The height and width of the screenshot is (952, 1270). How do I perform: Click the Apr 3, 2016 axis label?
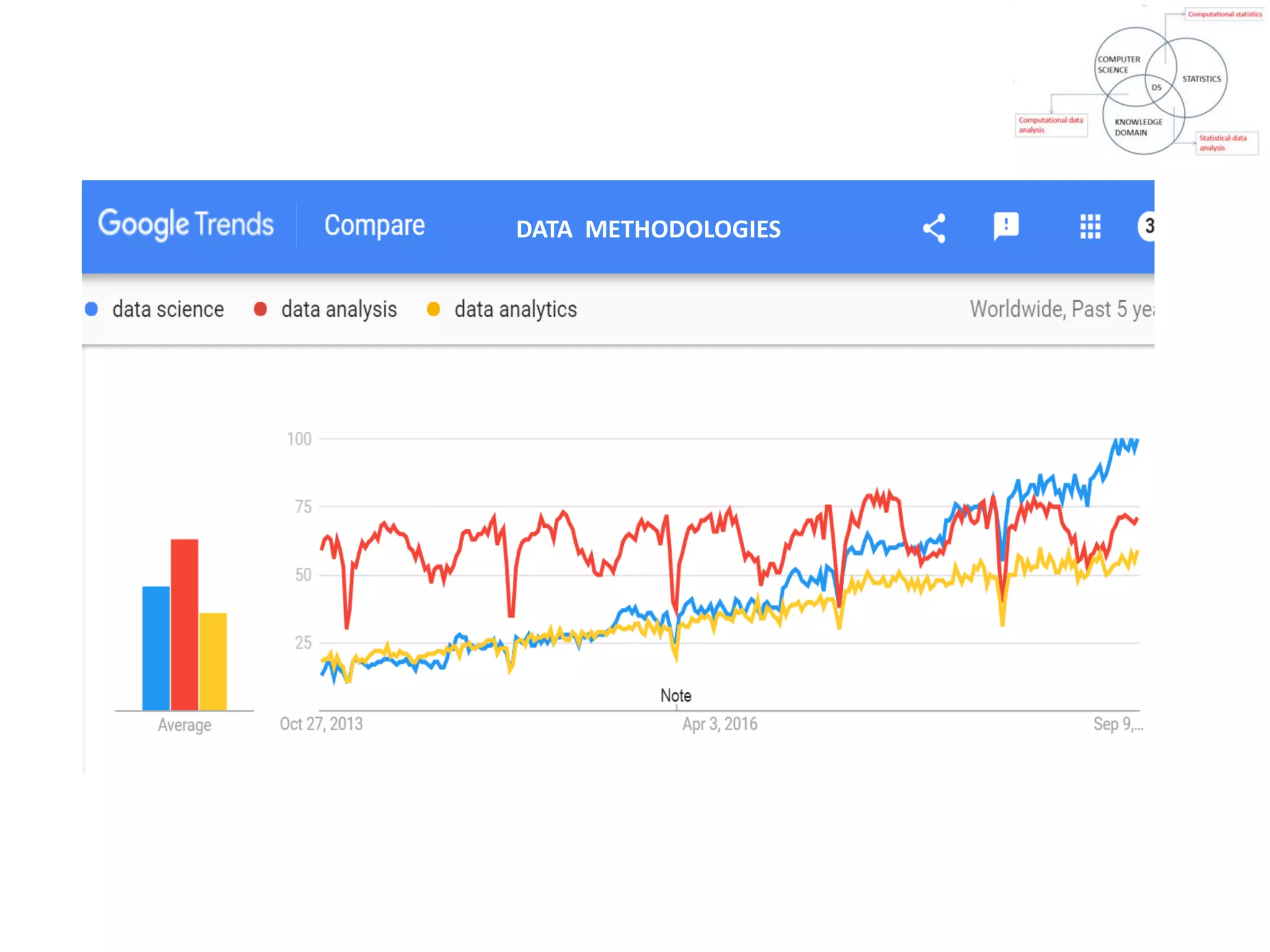point(720,724)
